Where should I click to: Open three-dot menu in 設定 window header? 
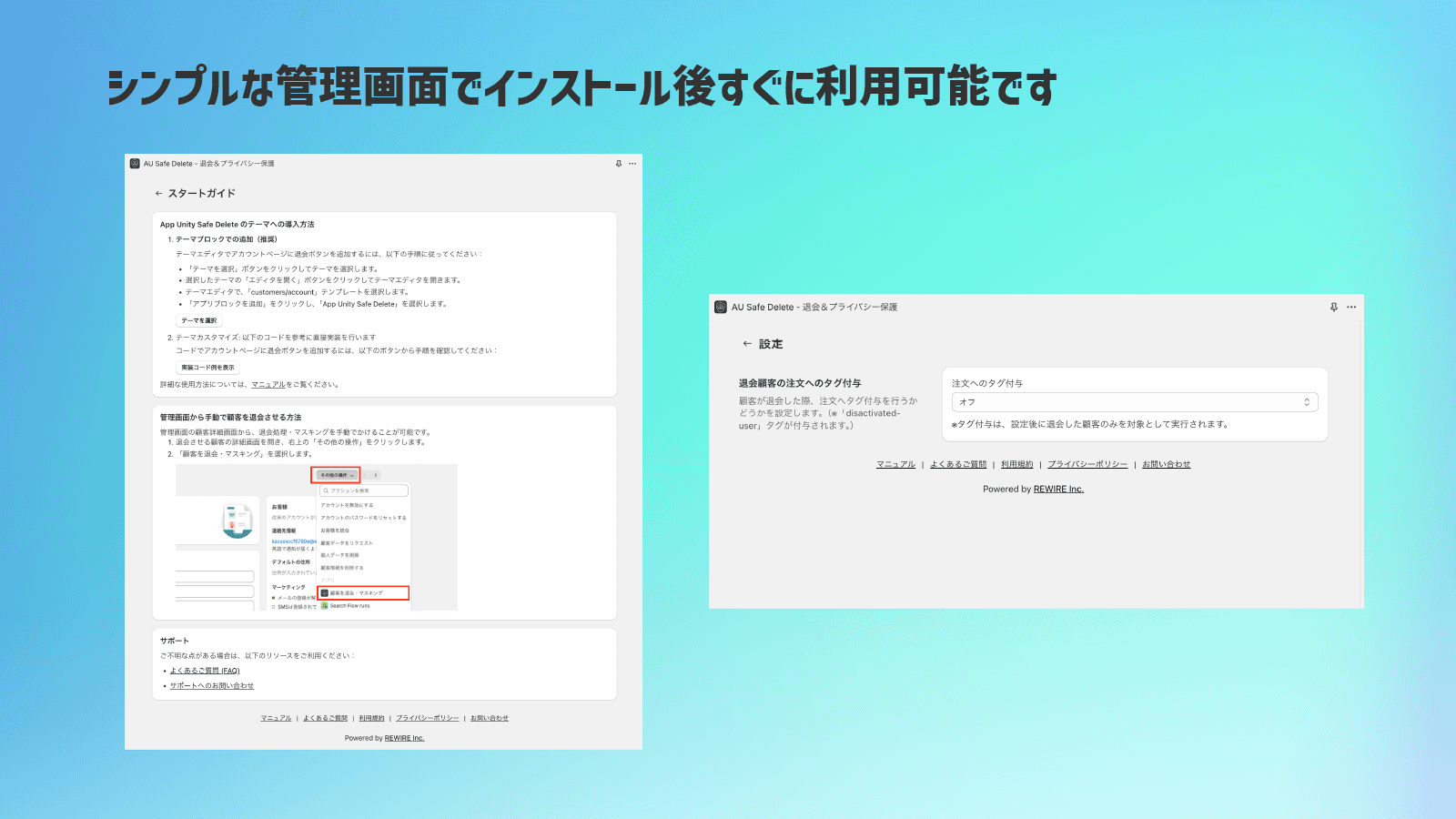pyautogui.click(x=1351, y=308)
